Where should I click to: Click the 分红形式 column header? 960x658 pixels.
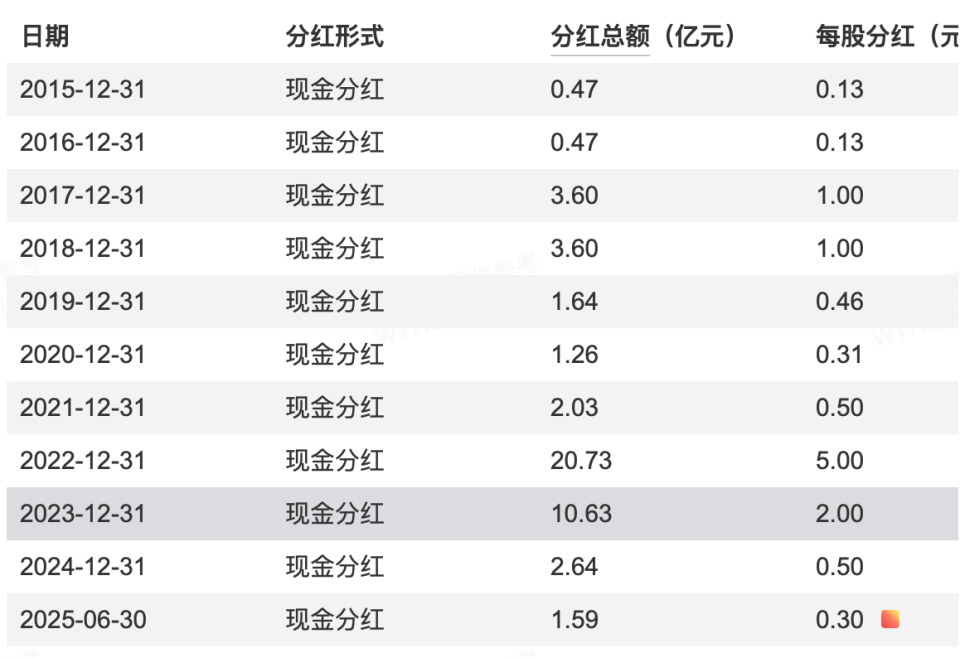coord(334,37)
